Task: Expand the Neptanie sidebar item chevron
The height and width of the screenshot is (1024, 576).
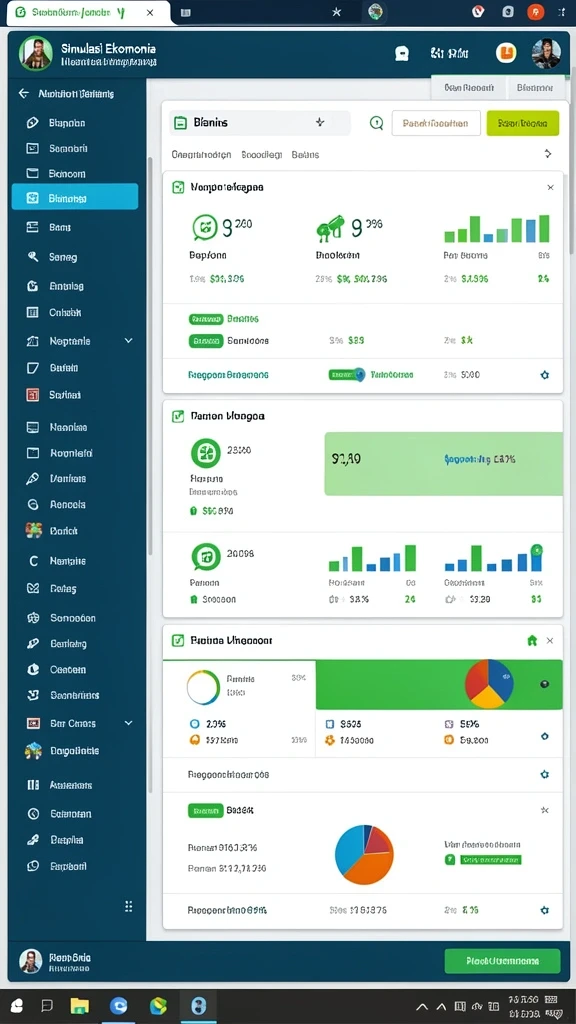Action: 129,341
